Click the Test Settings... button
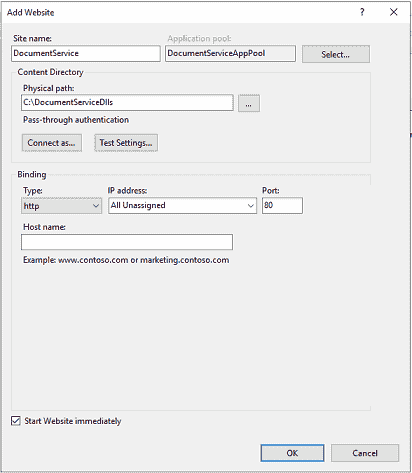This screenshot has width=412, height=473. pyautogui.click(x=126, y=143)
